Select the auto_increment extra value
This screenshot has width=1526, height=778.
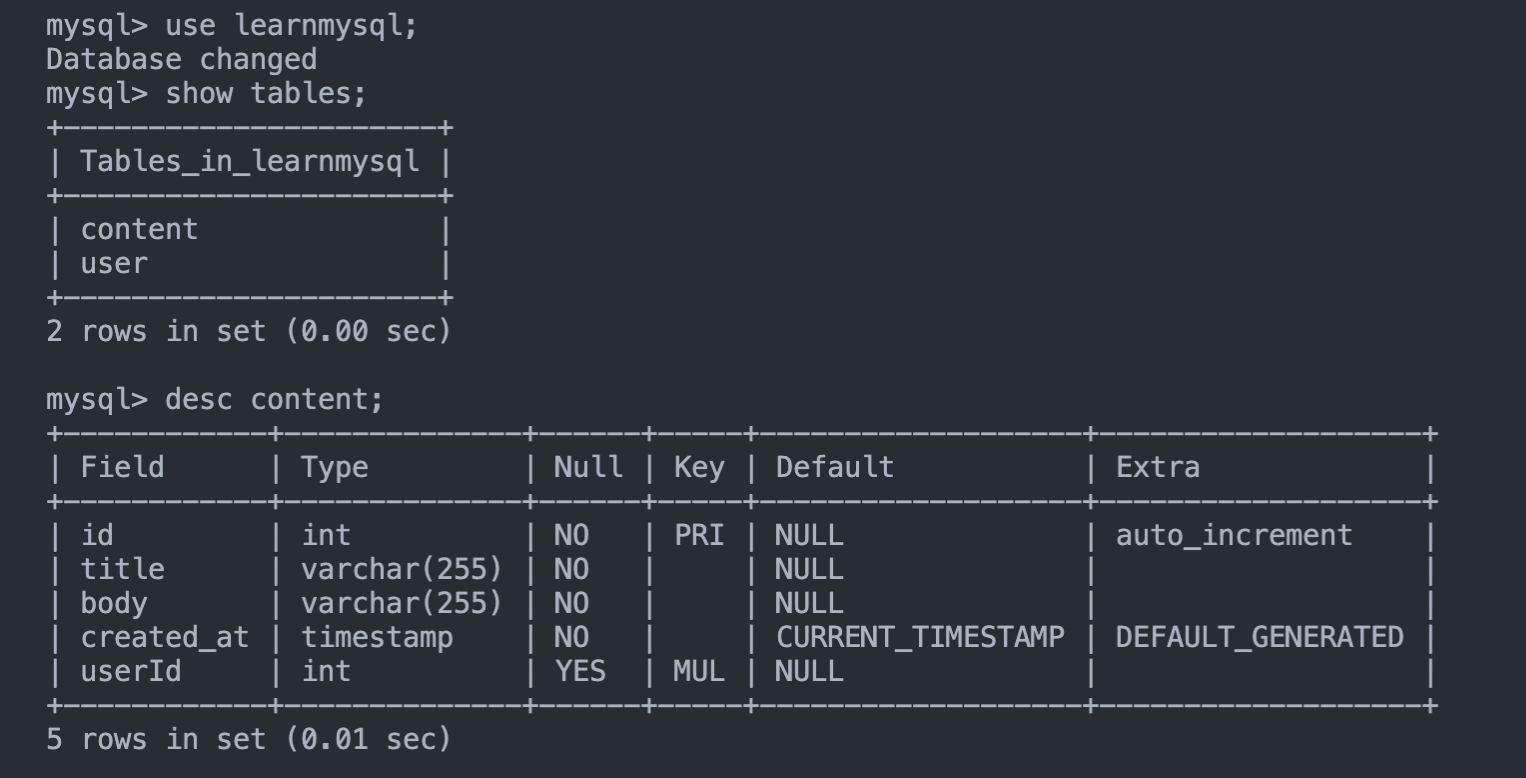tap(1233, 535)
